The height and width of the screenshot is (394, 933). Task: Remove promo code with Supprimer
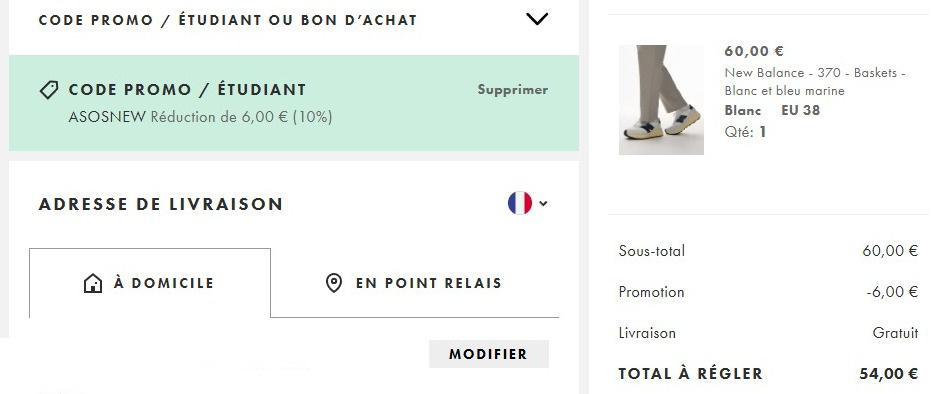(x=512, y=90)
